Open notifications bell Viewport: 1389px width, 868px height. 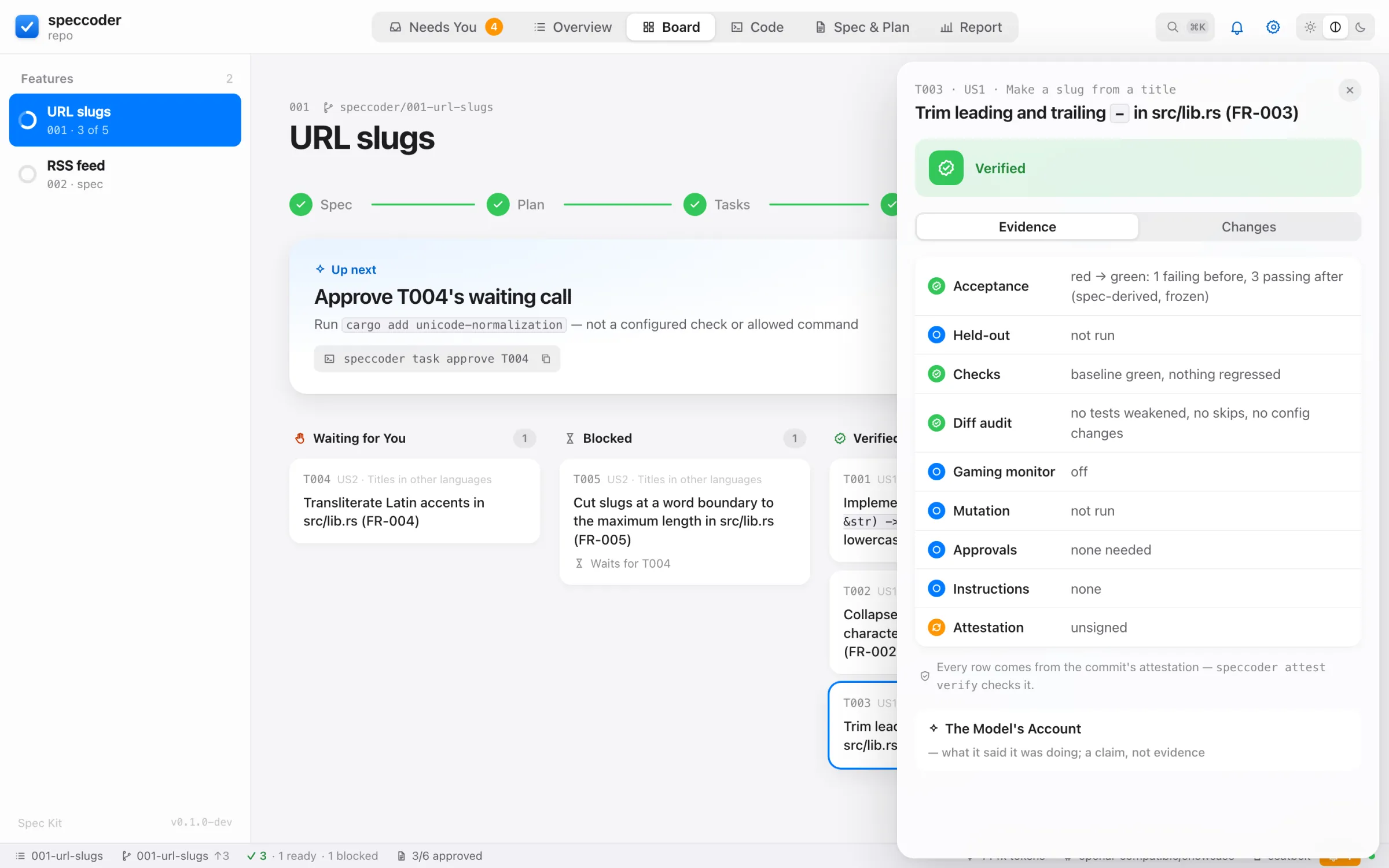pyautogui.click(x=1237, y=27)
